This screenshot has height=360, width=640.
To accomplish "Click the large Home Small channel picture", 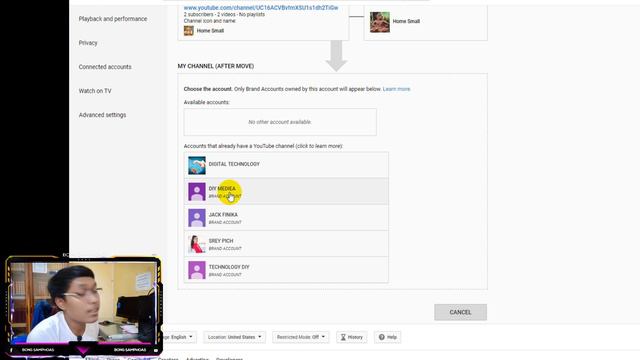I will click(380, 22).
